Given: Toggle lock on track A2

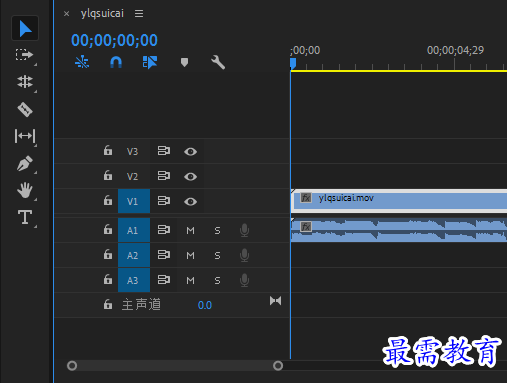Looking at the screenshot, I should pos(108,255).
